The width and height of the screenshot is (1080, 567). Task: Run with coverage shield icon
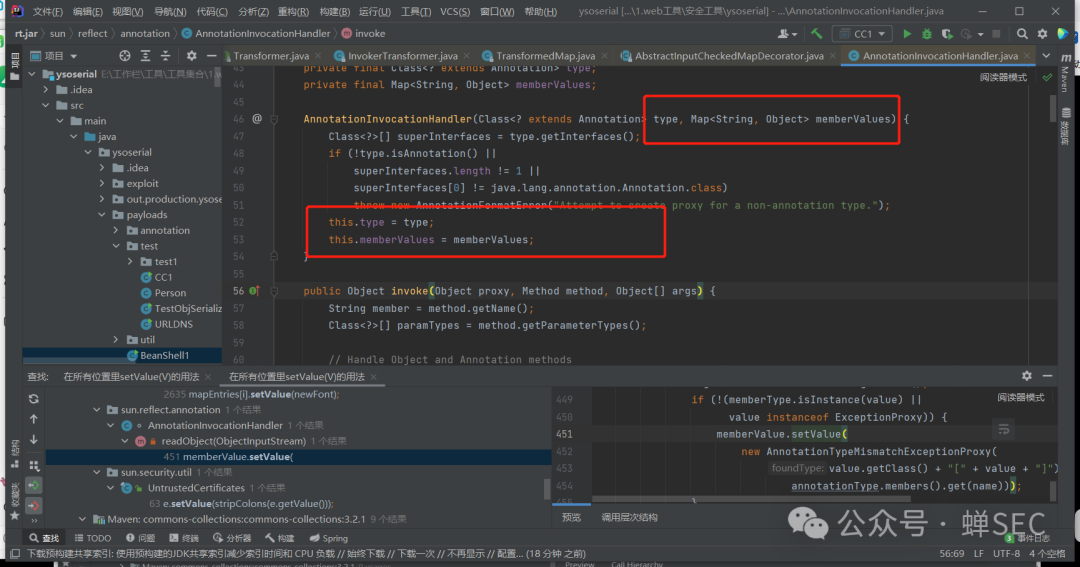[x=947, y=34]
